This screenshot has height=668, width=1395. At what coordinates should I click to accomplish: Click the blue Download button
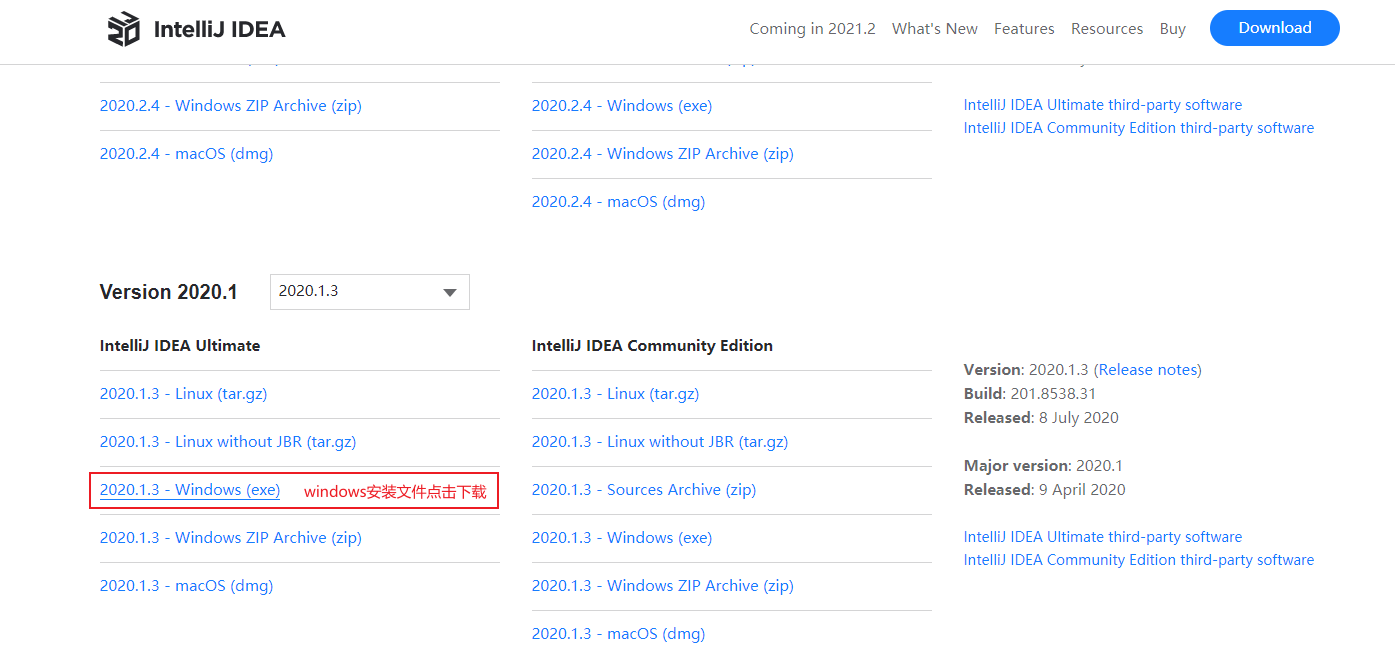point(1275,28)
